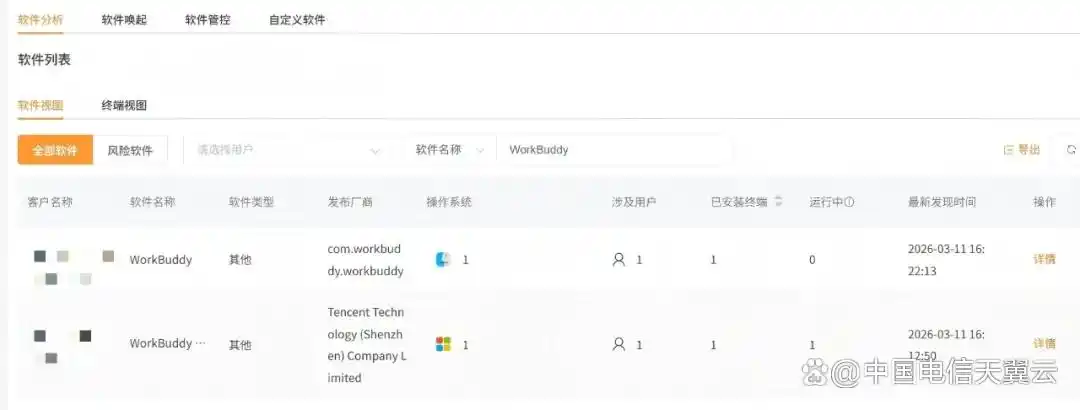This screenshot has height=410, width=1080.
Task: Click the info icon next to 运行中
Action: click(850, 203)
